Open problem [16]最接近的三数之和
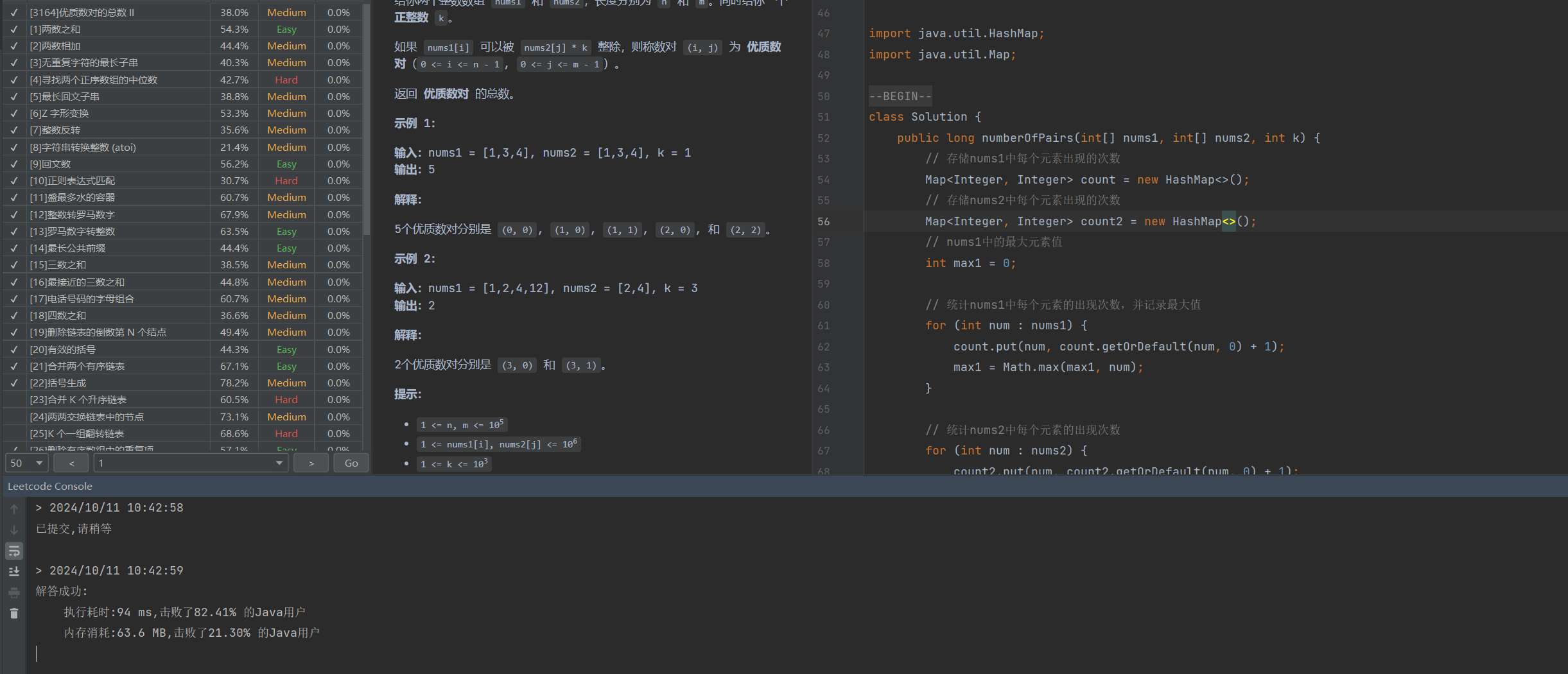The height and width of the screenshot is (674, 1568). click(x=77, y=282)
